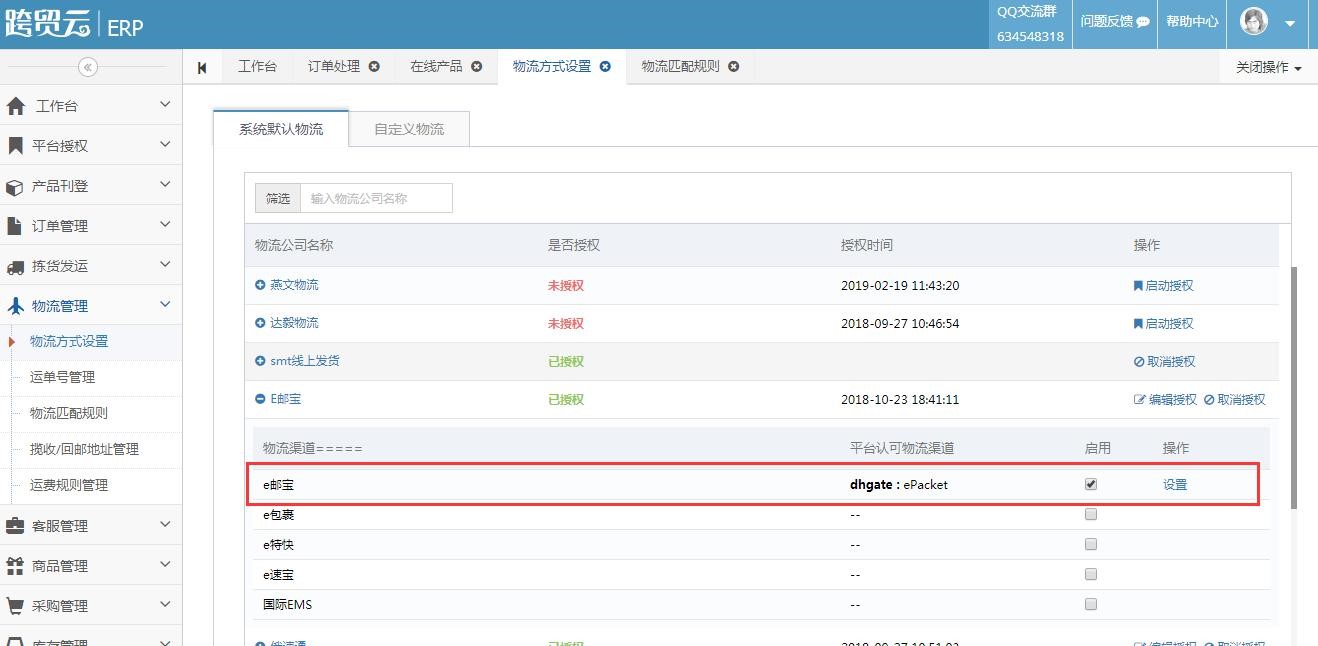Click the cart icon beside 采购管理
1318x646 pixels.
tap(15, 606)
